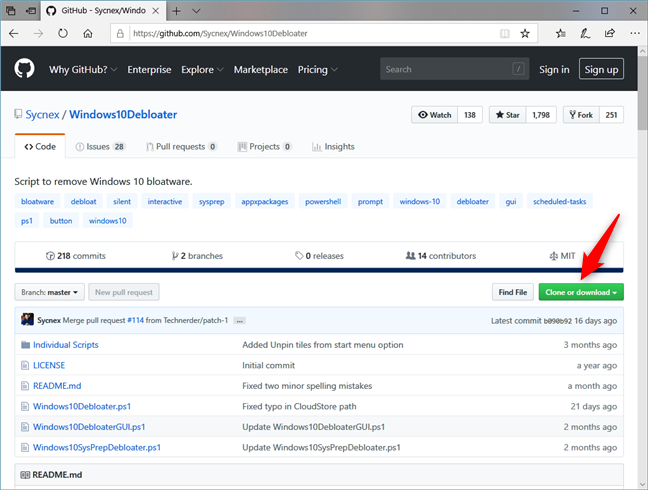
Task: Open the LICENSE file
Action: pyautogui.click(x=49, y=365)
